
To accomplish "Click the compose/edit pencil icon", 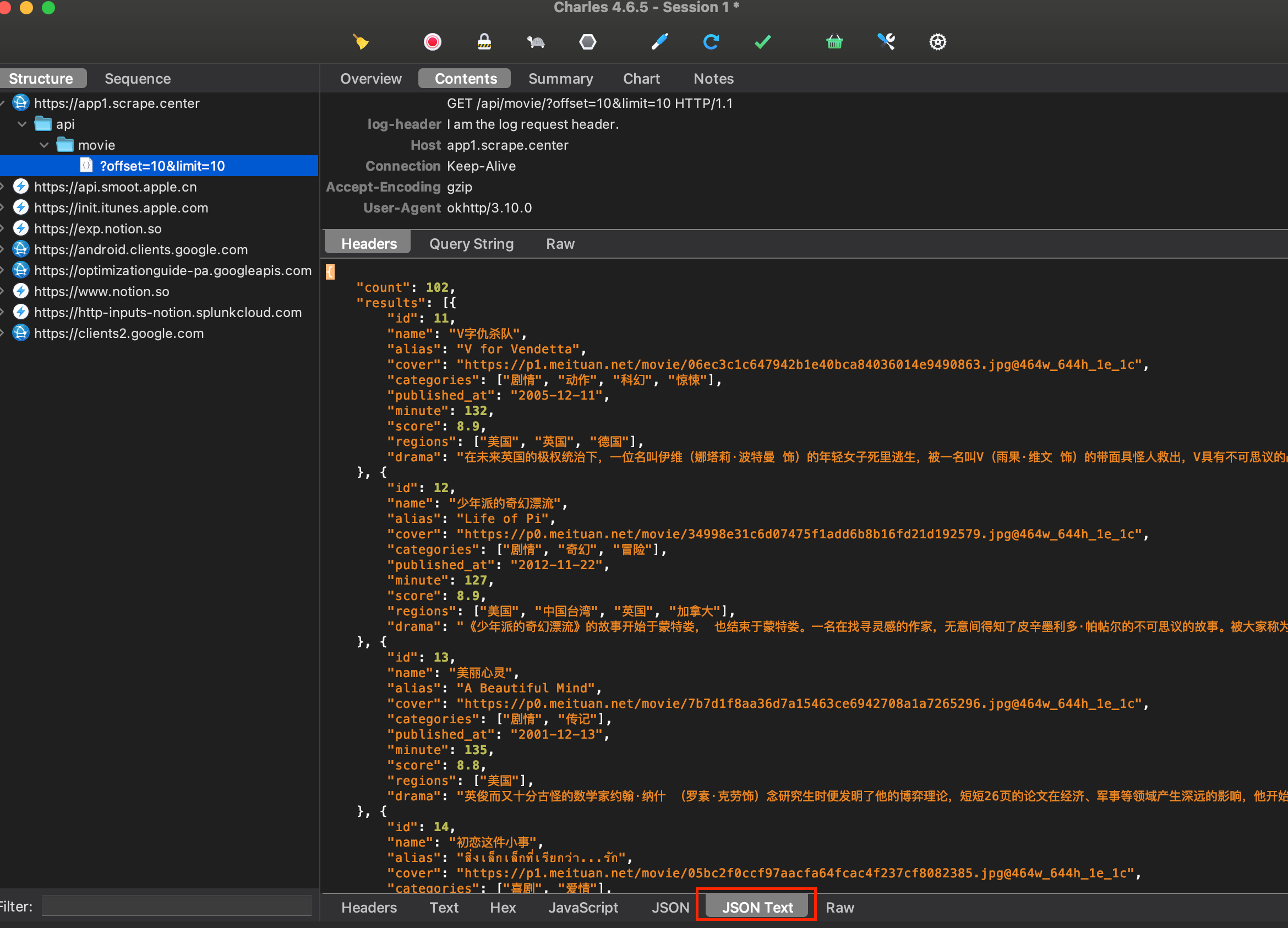I will [x=657, y=42].
